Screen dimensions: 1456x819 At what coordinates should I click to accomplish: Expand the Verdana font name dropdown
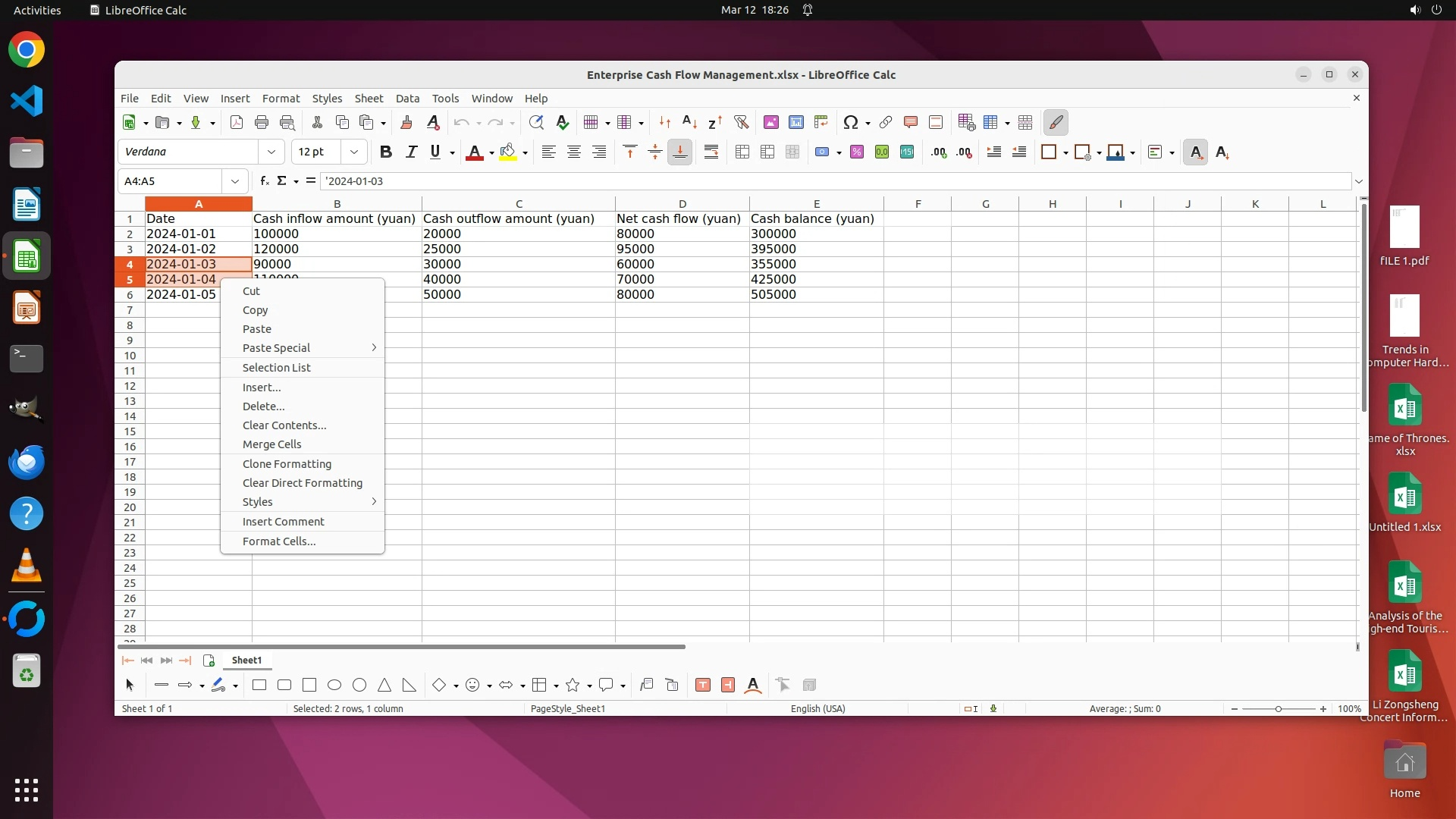(x=271, y=152)
